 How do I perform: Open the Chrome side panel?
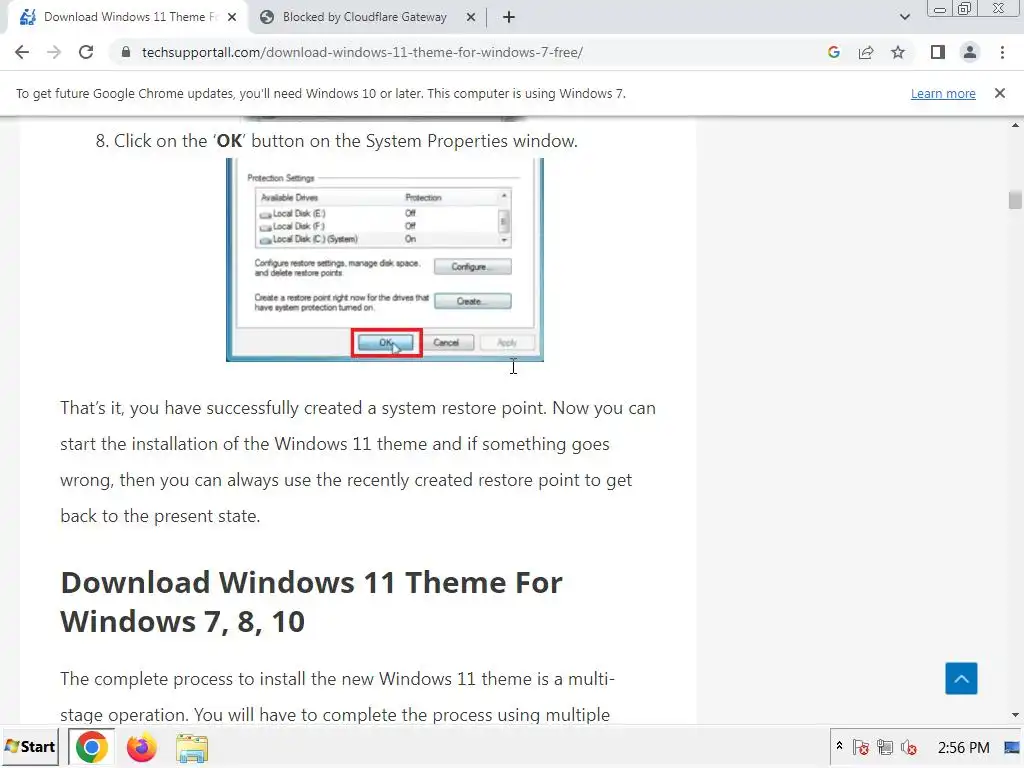pyautogui.click(x=938, y=52)
